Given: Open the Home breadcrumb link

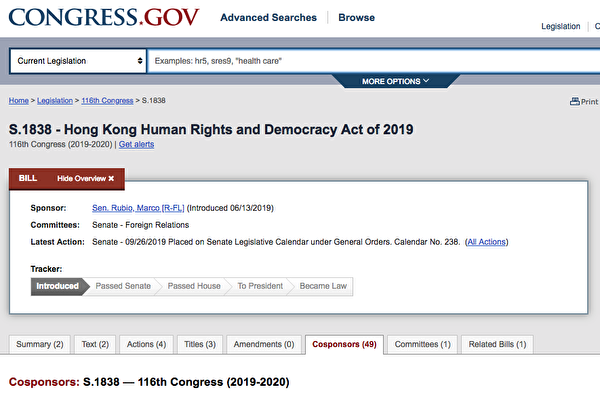Looking at the screenshot, I should click(18, 101).
